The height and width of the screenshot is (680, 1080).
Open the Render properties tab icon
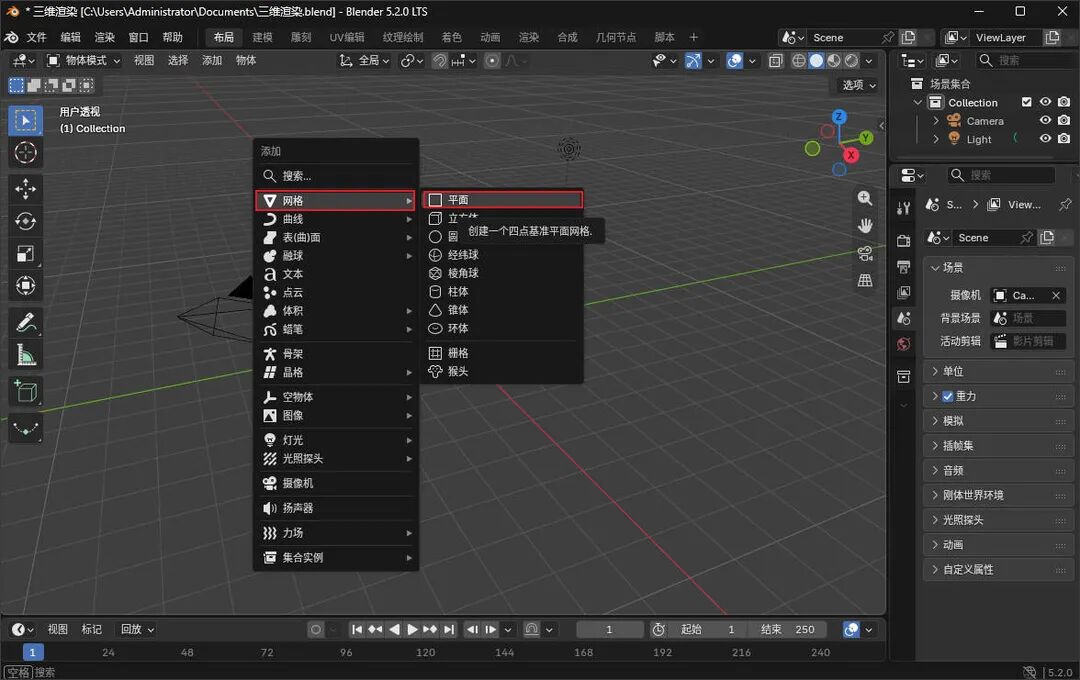click(x=904, y=240)
